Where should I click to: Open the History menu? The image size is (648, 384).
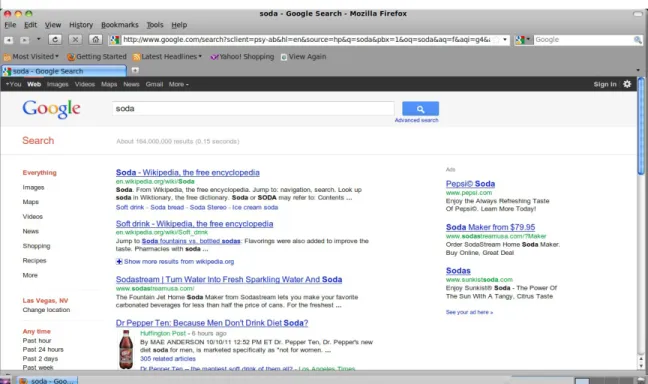[x=81, y=25]
